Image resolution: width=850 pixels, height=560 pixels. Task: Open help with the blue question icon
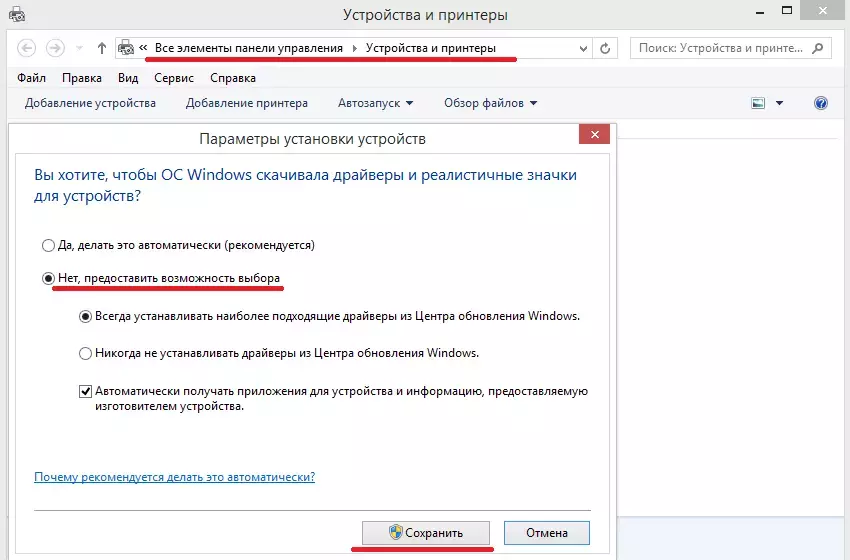pos(821,103)
